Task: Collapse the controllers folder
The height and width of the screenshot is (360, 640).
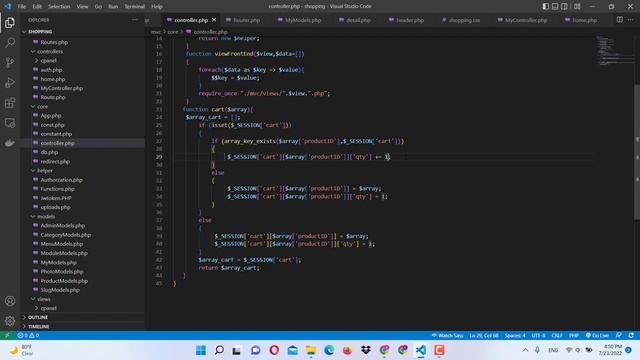Action: click(50, 51)
